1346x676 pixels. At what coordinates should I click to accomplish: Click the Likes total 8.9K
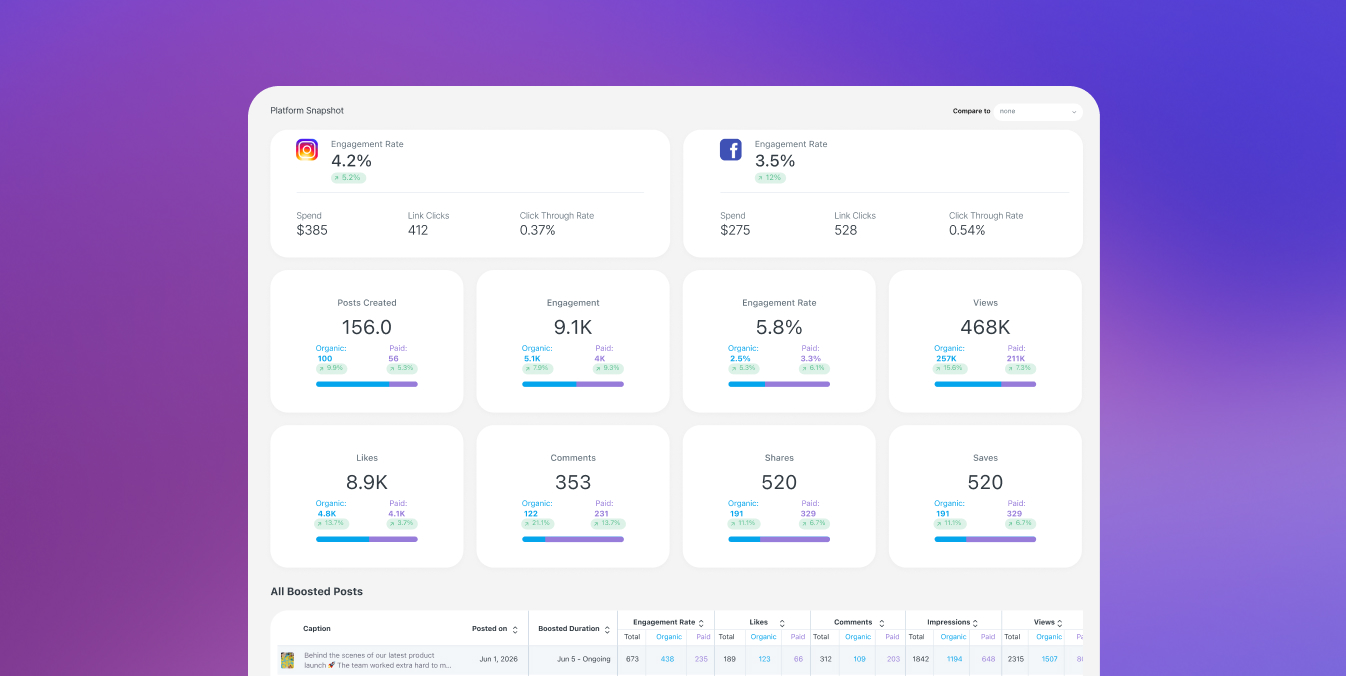(x=367, y=482)
